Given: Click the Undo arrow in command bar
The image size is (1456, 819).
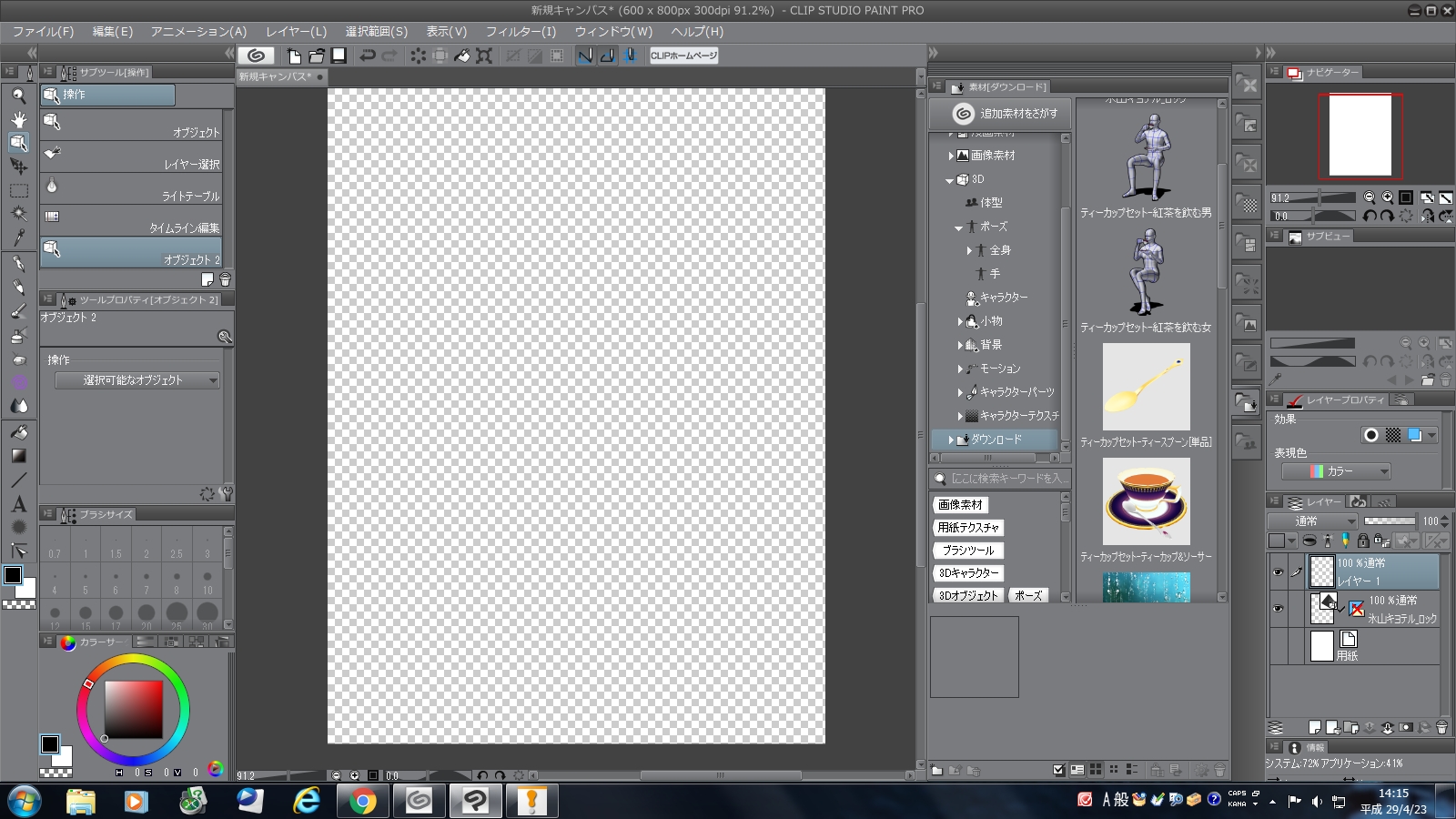Looking at the screenshot, I should point(368,56).
